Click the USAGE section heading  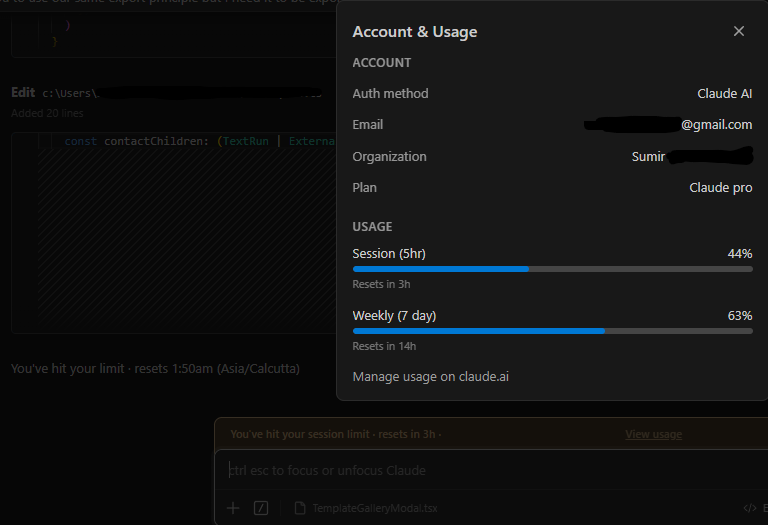372,227
